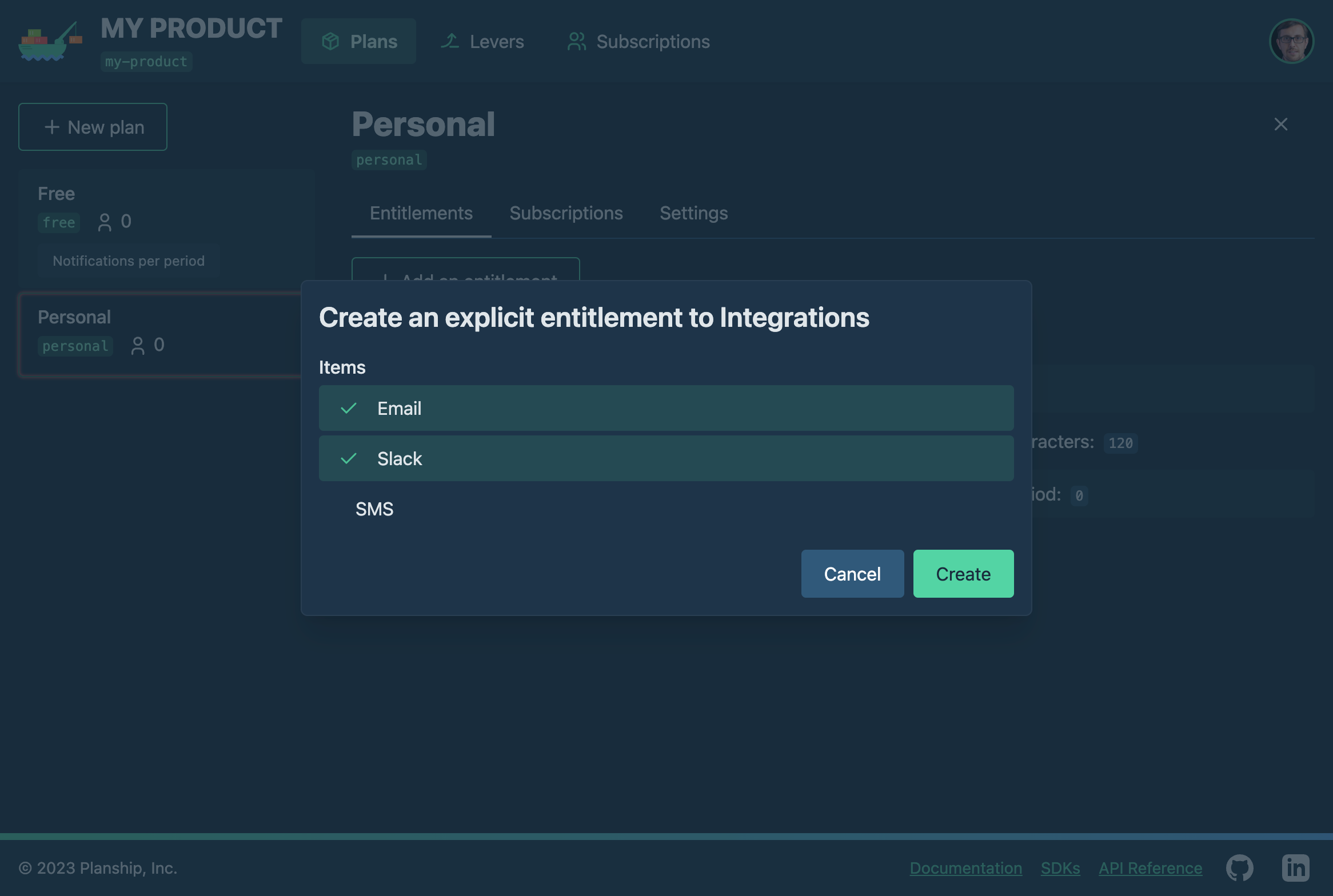Toggle Slack entitlement selection
1333x896 pixels.
pos(666,458)
